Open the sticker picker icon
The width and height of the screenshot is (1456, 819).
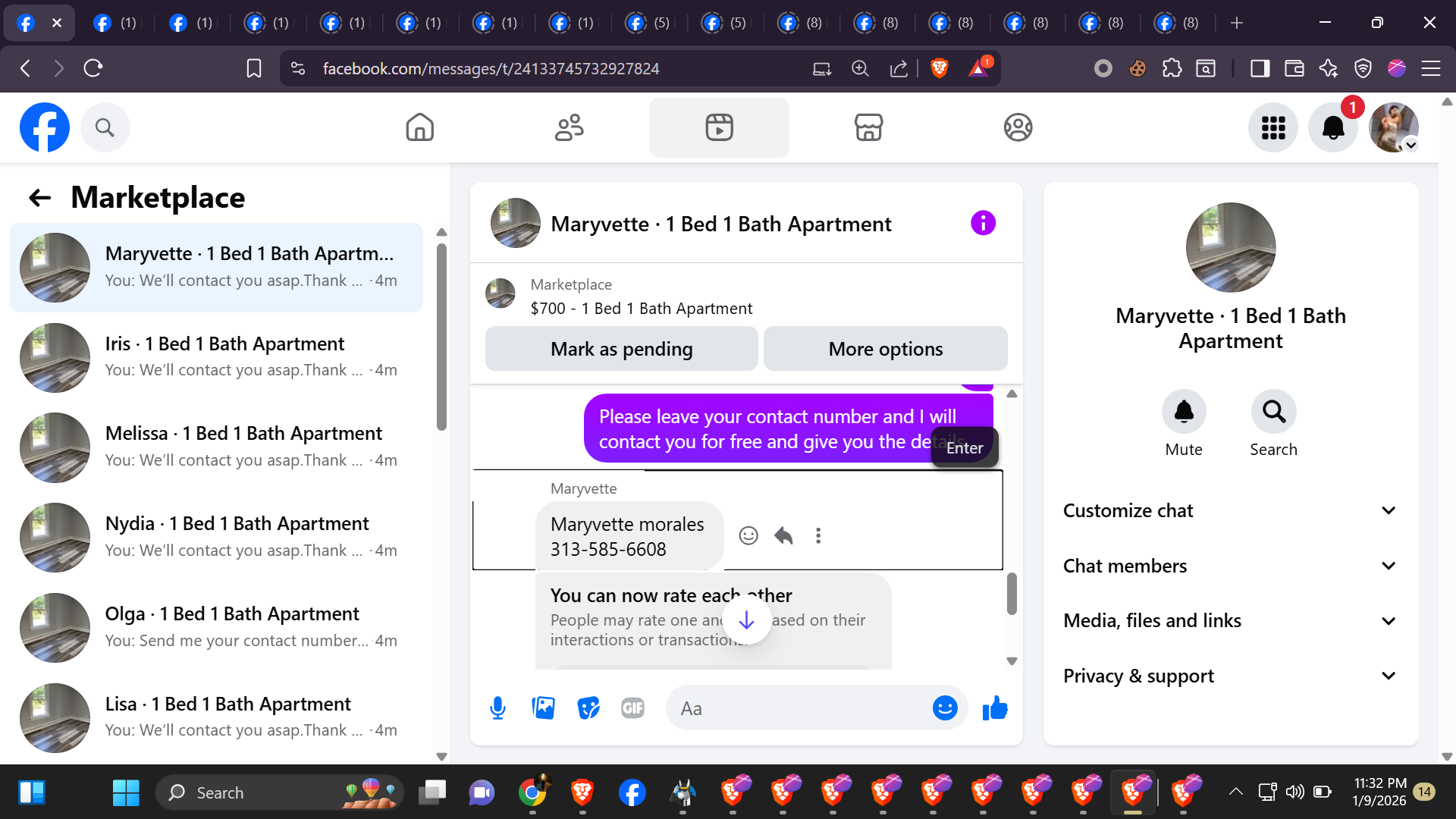coord(588,708)
